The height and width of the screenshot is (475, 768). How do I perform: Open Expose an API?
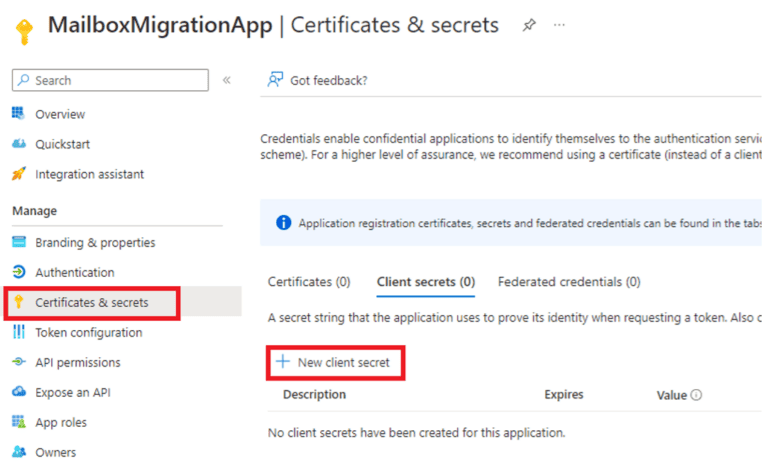(x=72, y=393)
